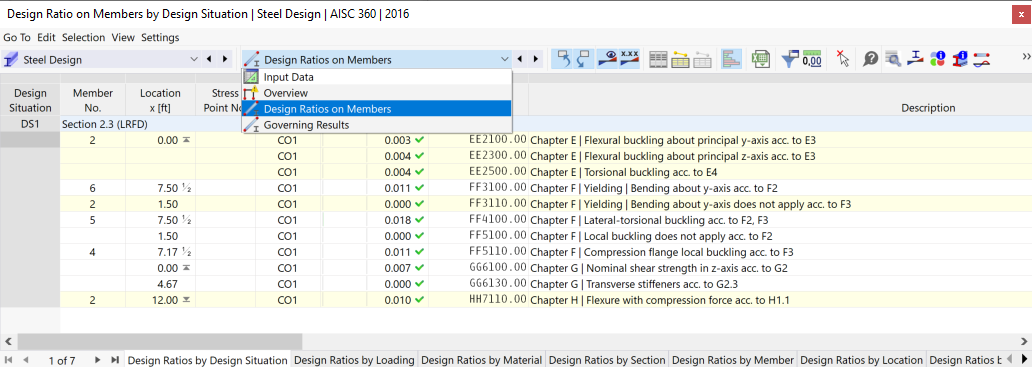Switch to Design Ratios by Member tab
Screen dimensions: 1032x367
point(733,360)
